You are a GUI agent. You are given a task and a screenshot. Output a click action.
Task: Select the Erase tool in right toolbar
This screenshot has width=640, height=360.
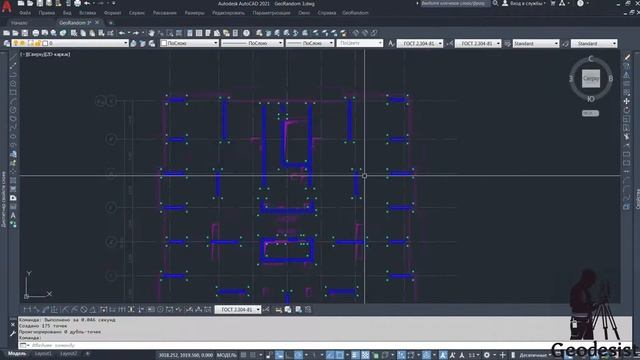tap(627, 58)
